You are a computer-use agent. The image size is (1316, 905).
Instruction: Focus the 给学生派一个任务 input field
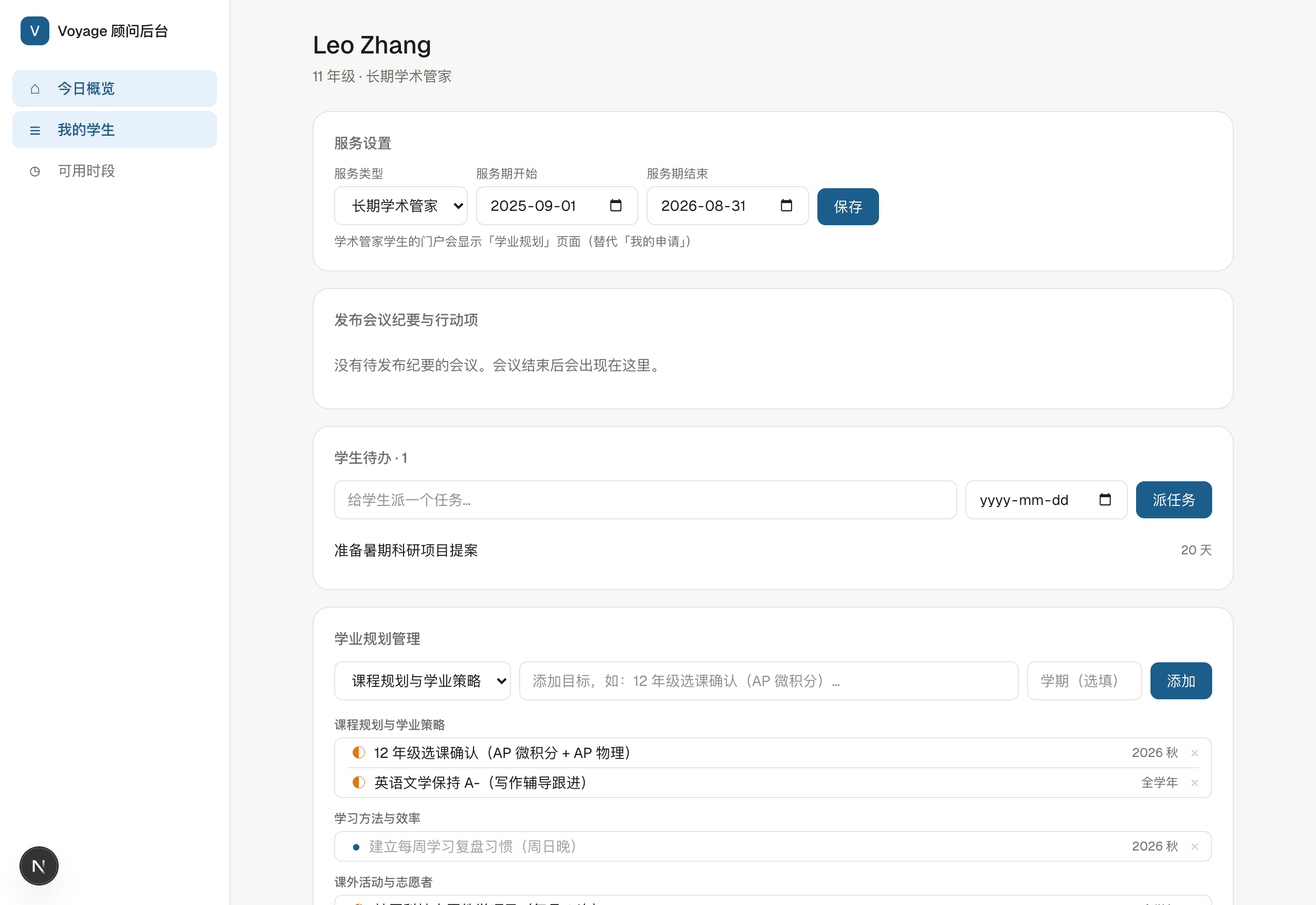(x=646, y=500)
